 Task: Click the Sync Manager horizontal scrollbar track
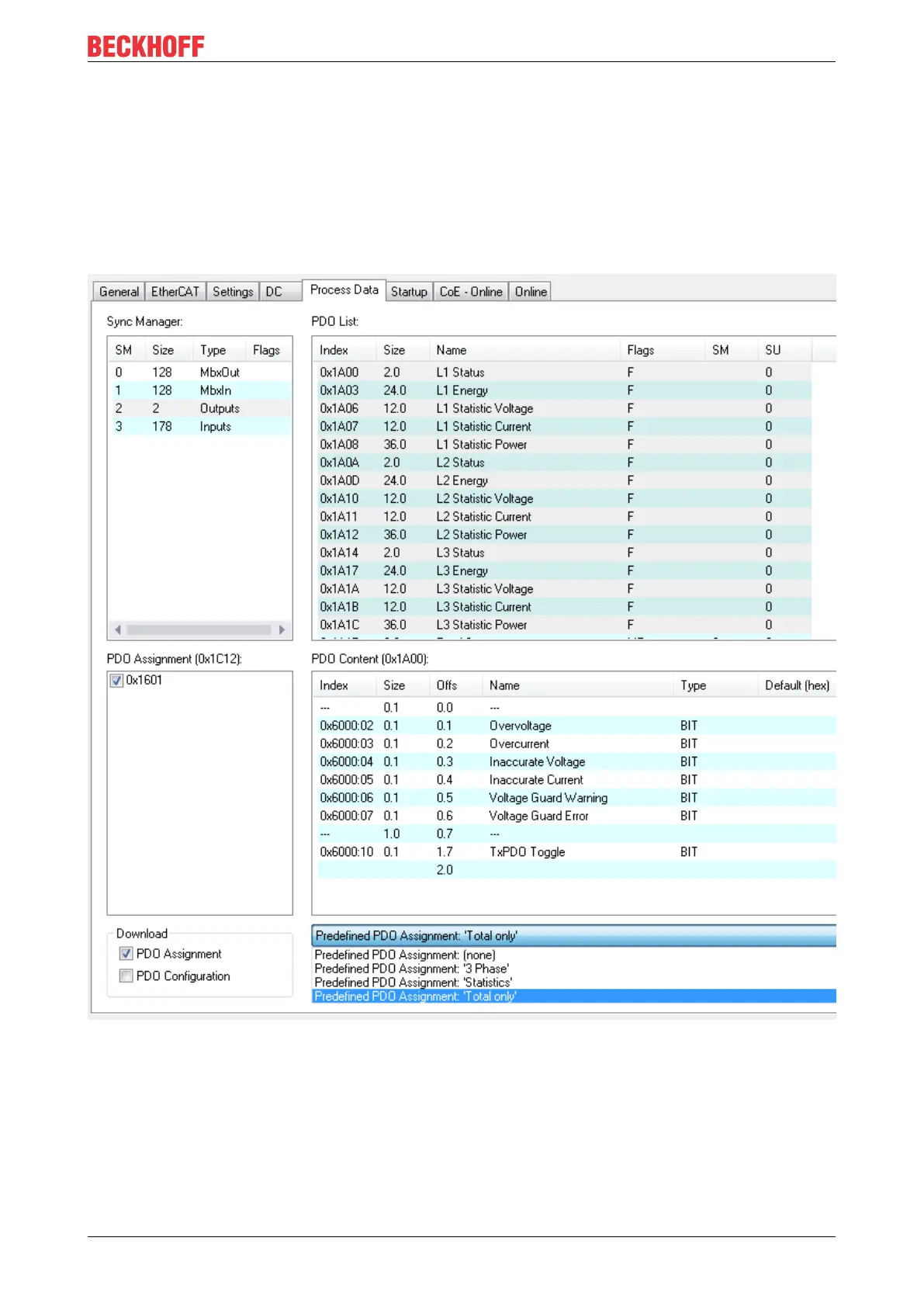199,629
